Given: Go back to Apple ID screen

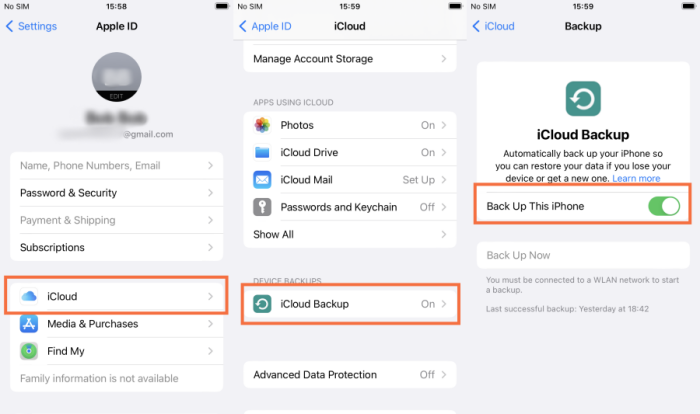Looking at the screenshot, I should click(265, 26).
